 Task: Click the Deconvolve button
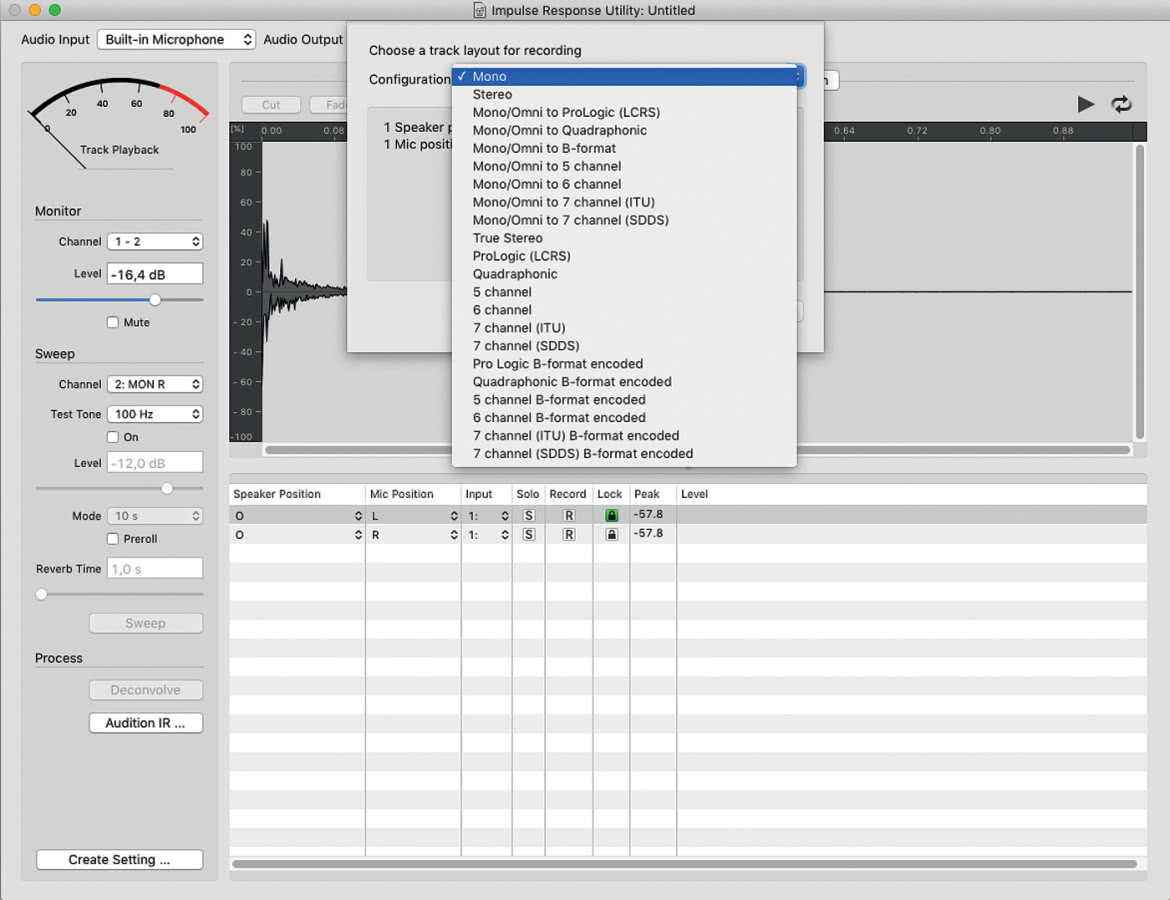point(146,690)
